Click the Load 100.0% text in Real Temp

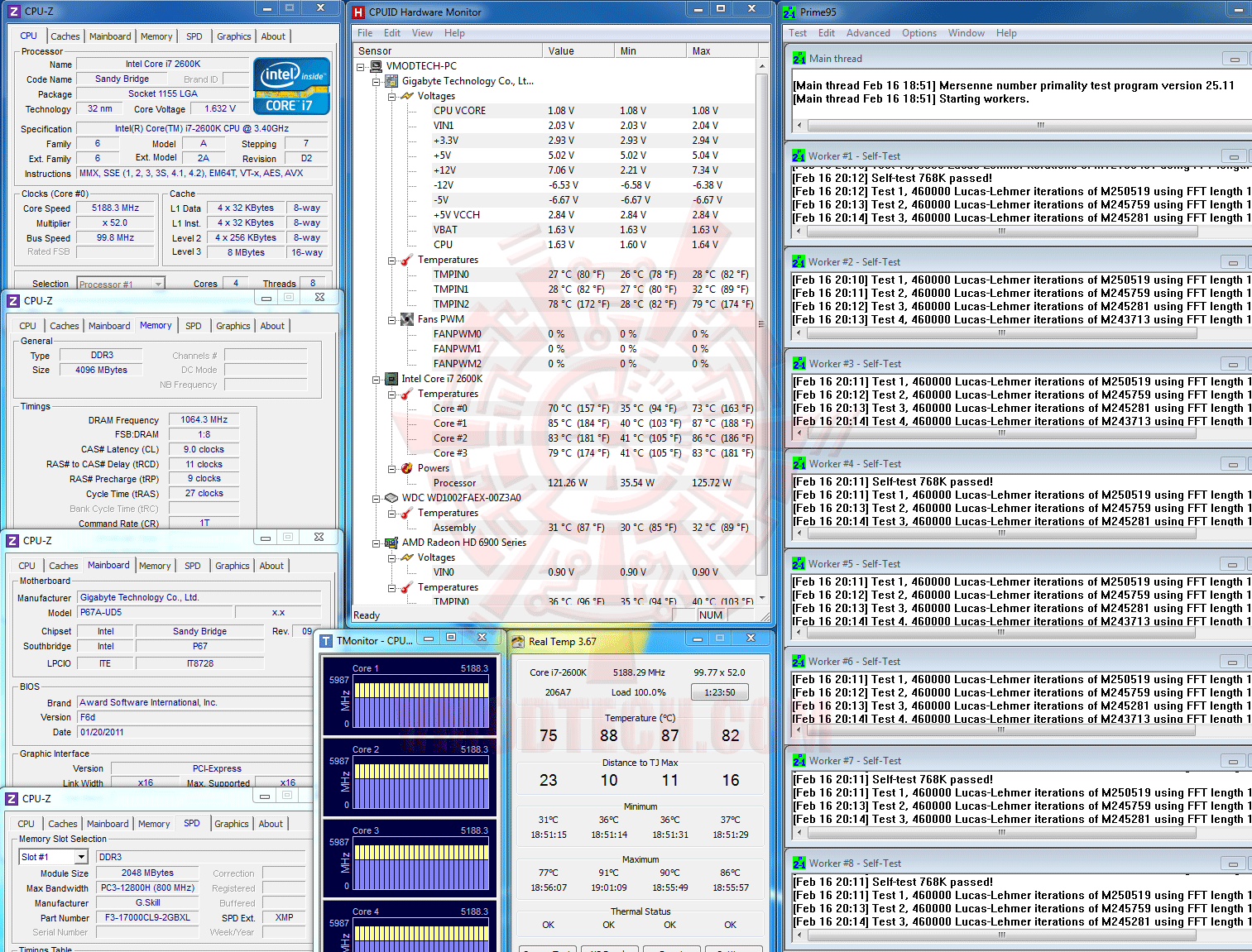pyautogui.click(x=638, y=693)
